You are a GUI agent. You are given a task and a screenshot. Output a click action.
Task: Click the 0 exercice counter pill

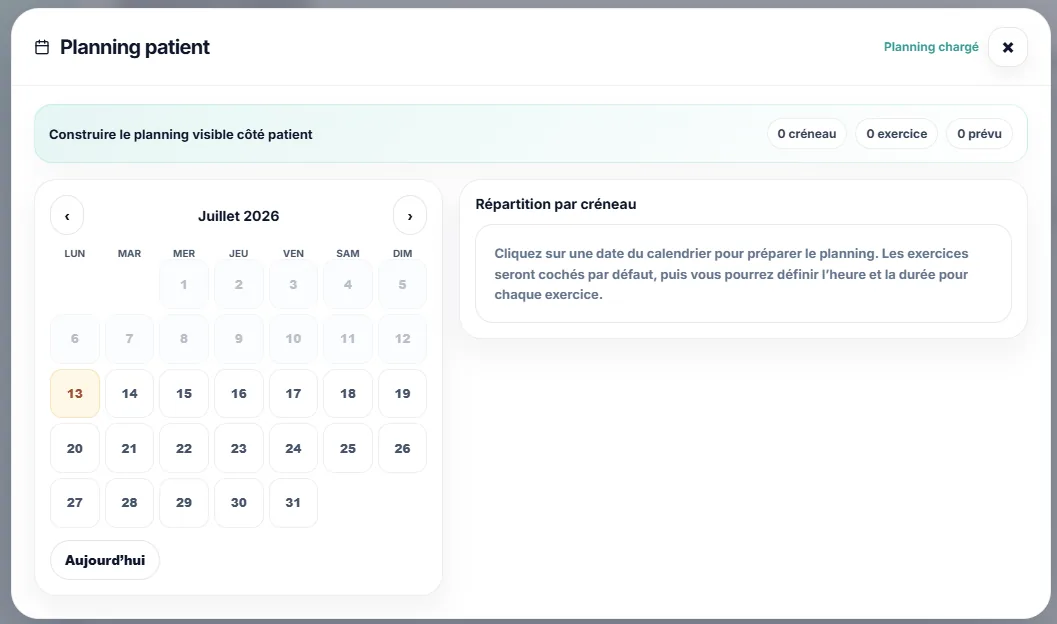click(x=897, y=133)
